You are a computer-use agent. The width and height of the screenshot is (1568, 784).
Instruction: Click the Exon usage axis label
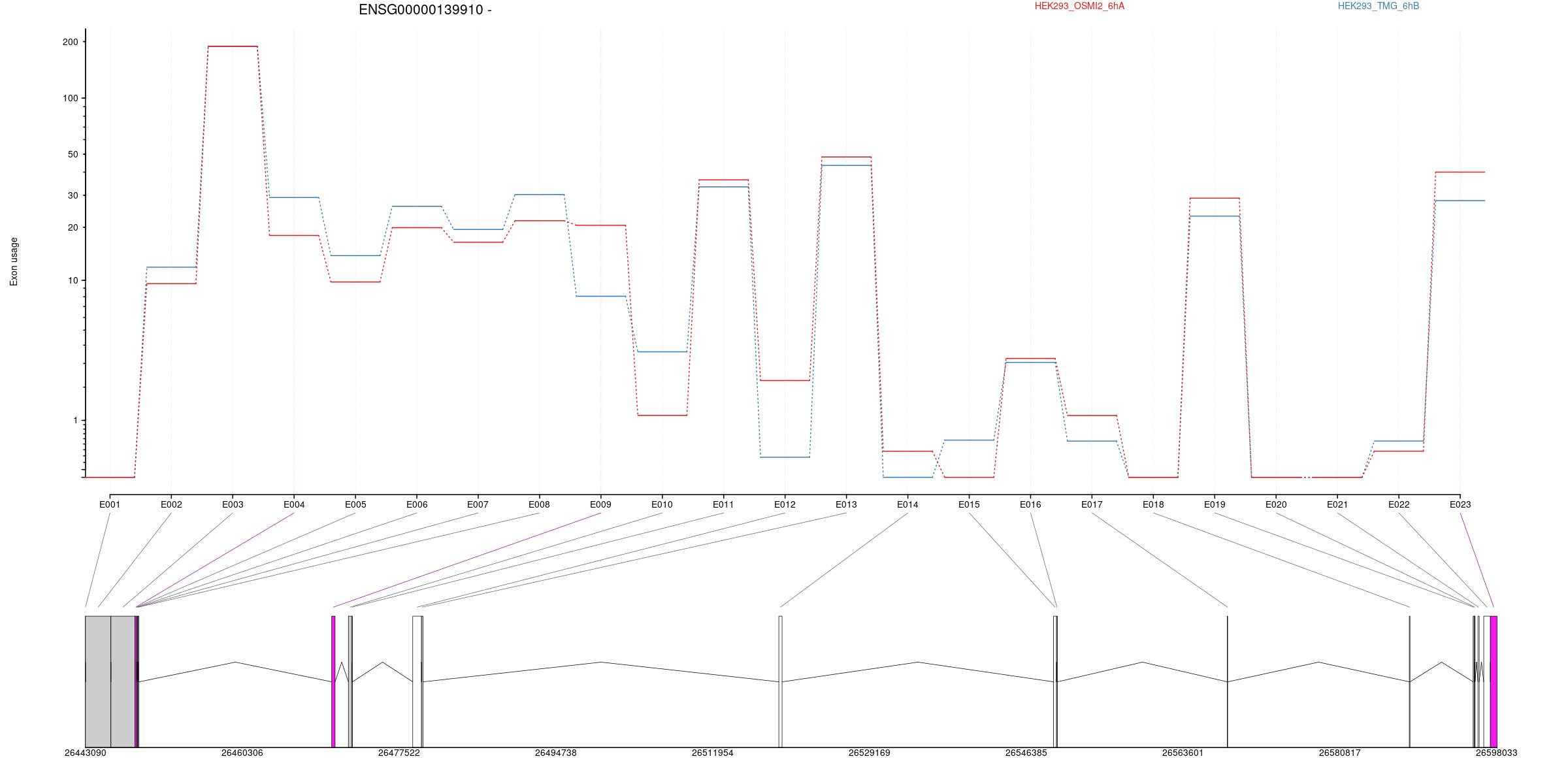point(14,261)
